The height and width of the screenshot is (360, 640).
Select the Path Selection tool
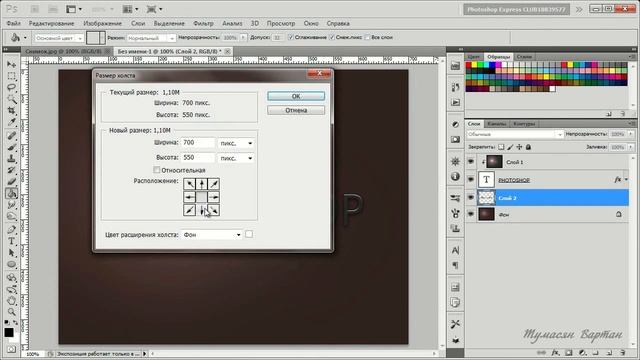pos(11,253)
